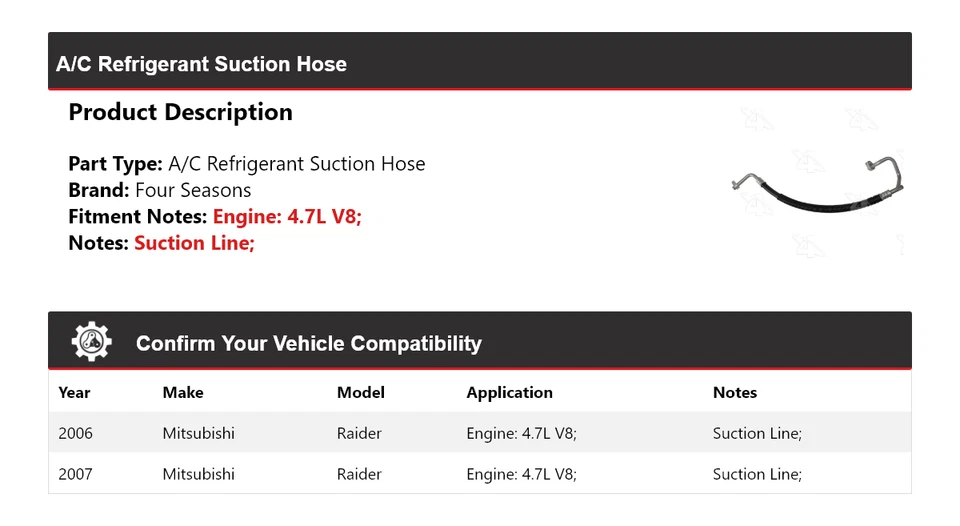This screenshot has width=960, height=526.
Task: Click Raider in the 2007 row
Action: pos(359,474)
